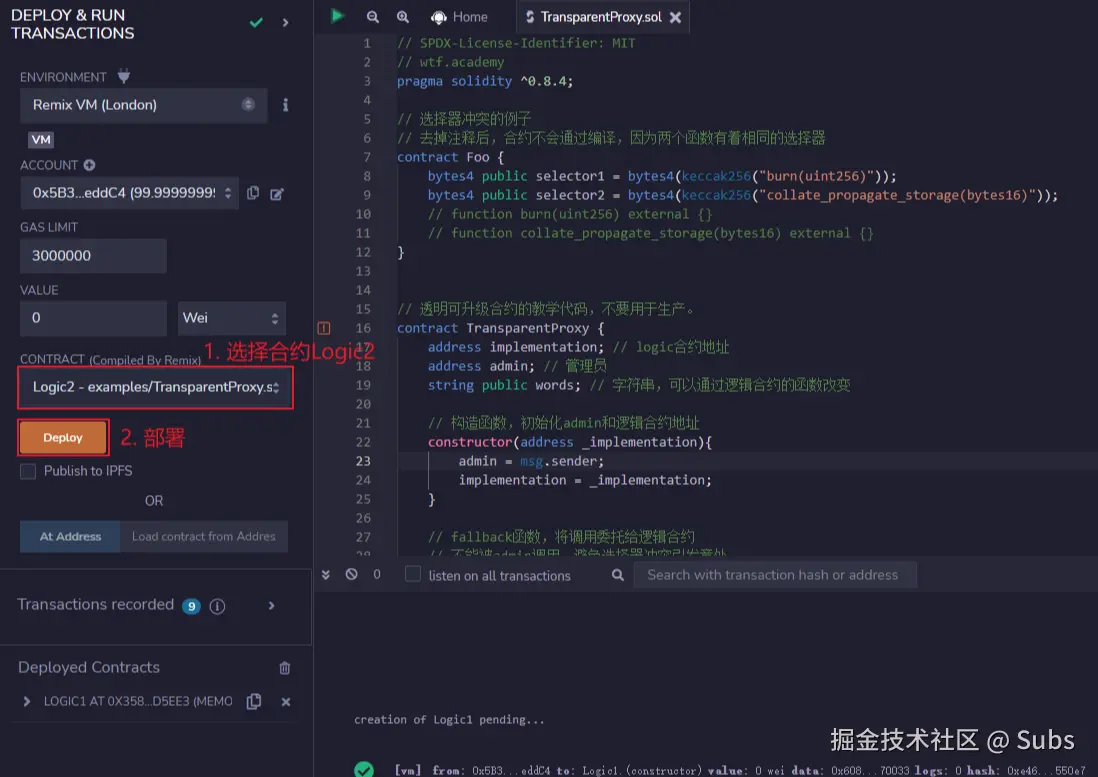
Task: Click the pending transactions counter 0
Action: [x=377, y=574]
